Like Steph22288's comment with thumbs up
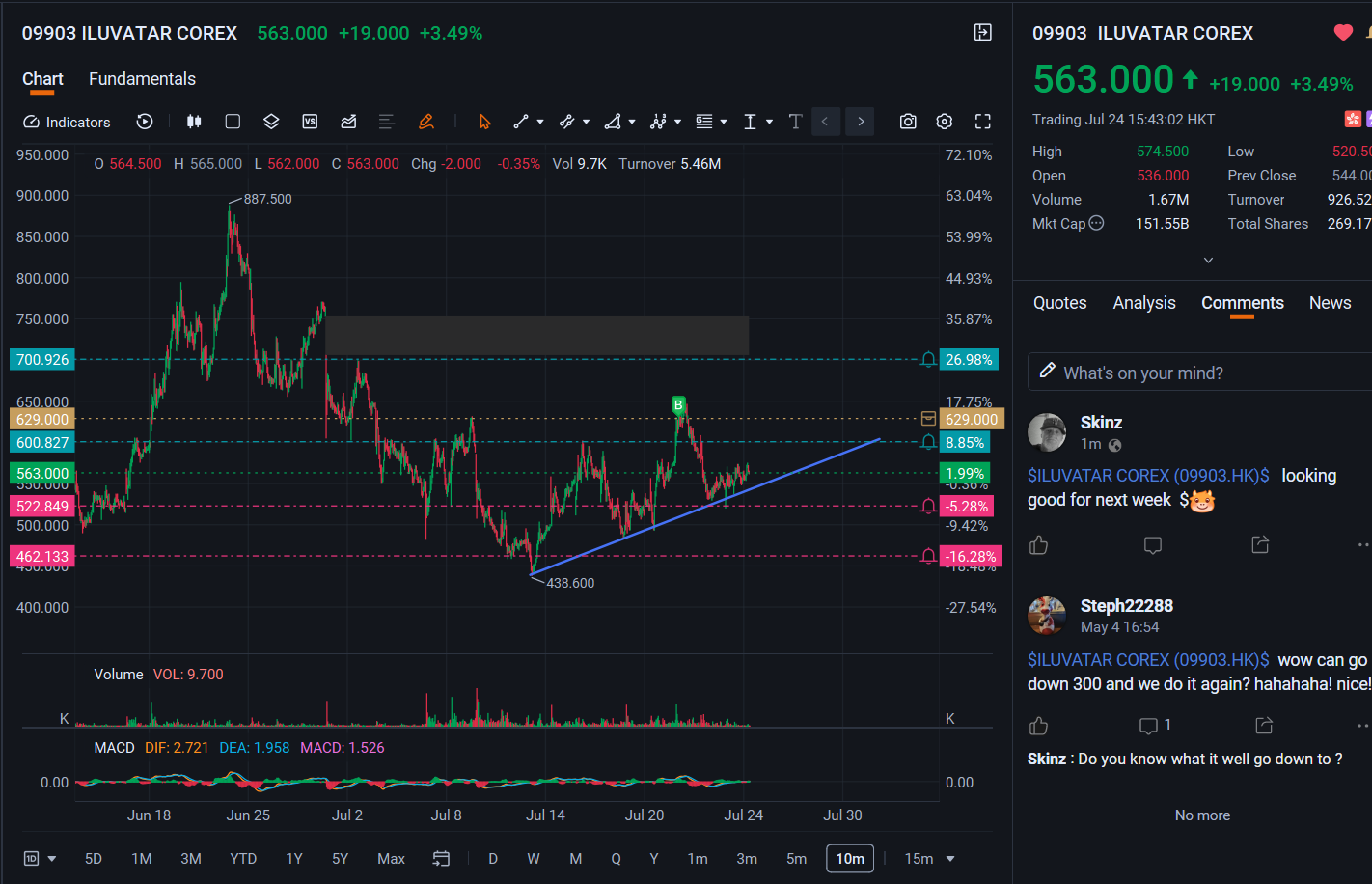 click(x=1039, y=726)
